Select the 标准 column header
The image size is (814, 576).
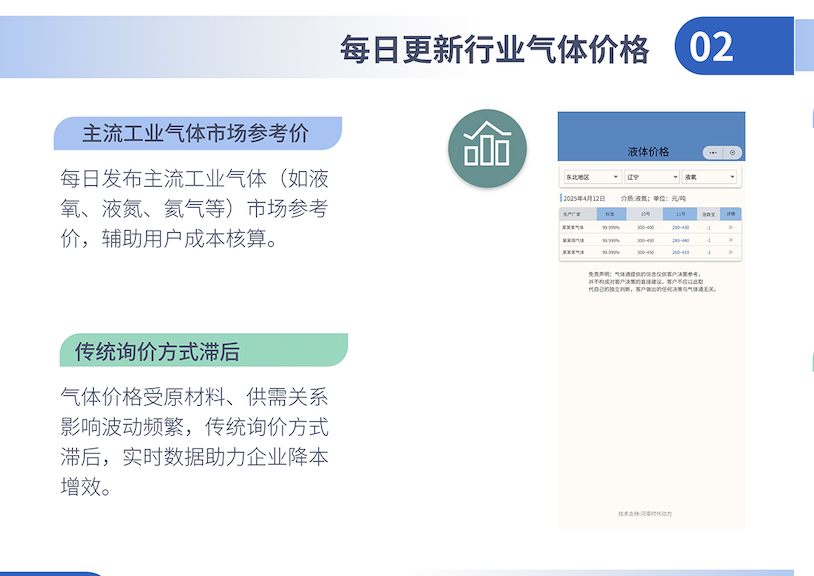611,214
